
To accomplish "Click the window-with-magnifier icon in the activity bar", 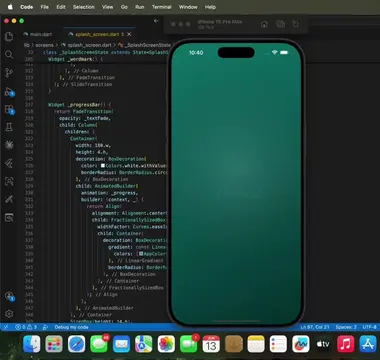I will [9, 218].
